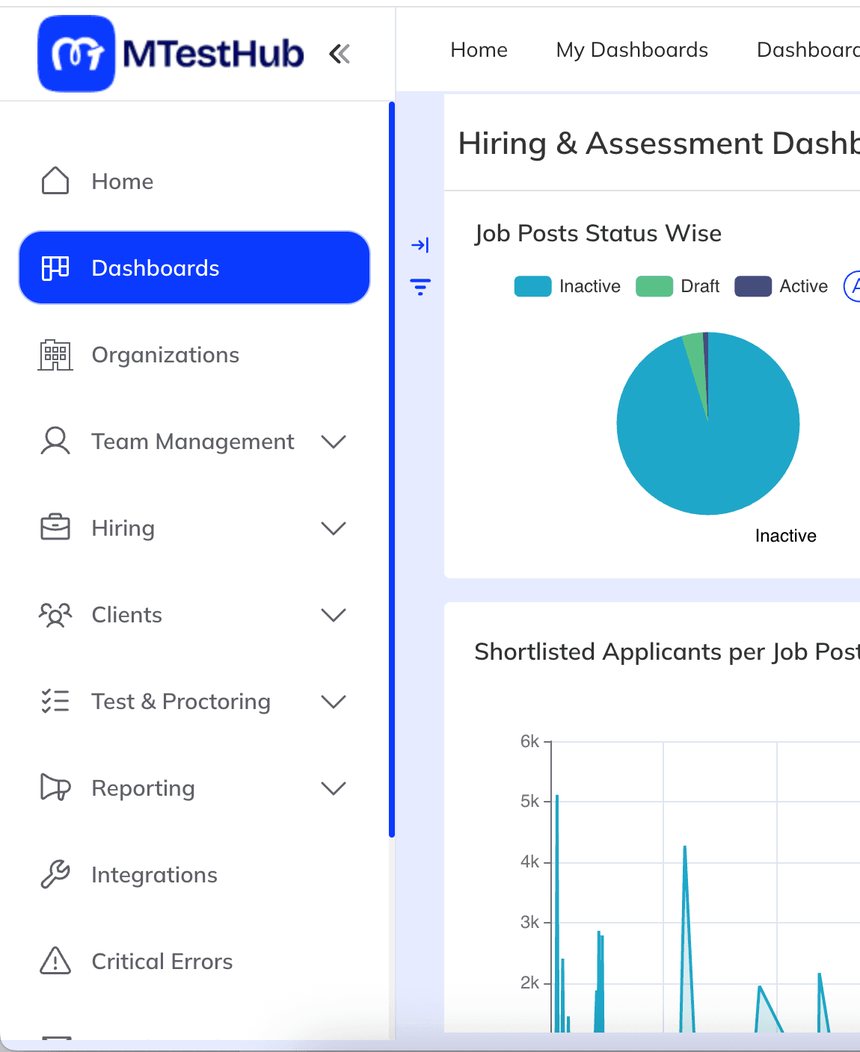Open the Reporting menu item
This screenshot has width=860, height=1052.
coord(194,788)
